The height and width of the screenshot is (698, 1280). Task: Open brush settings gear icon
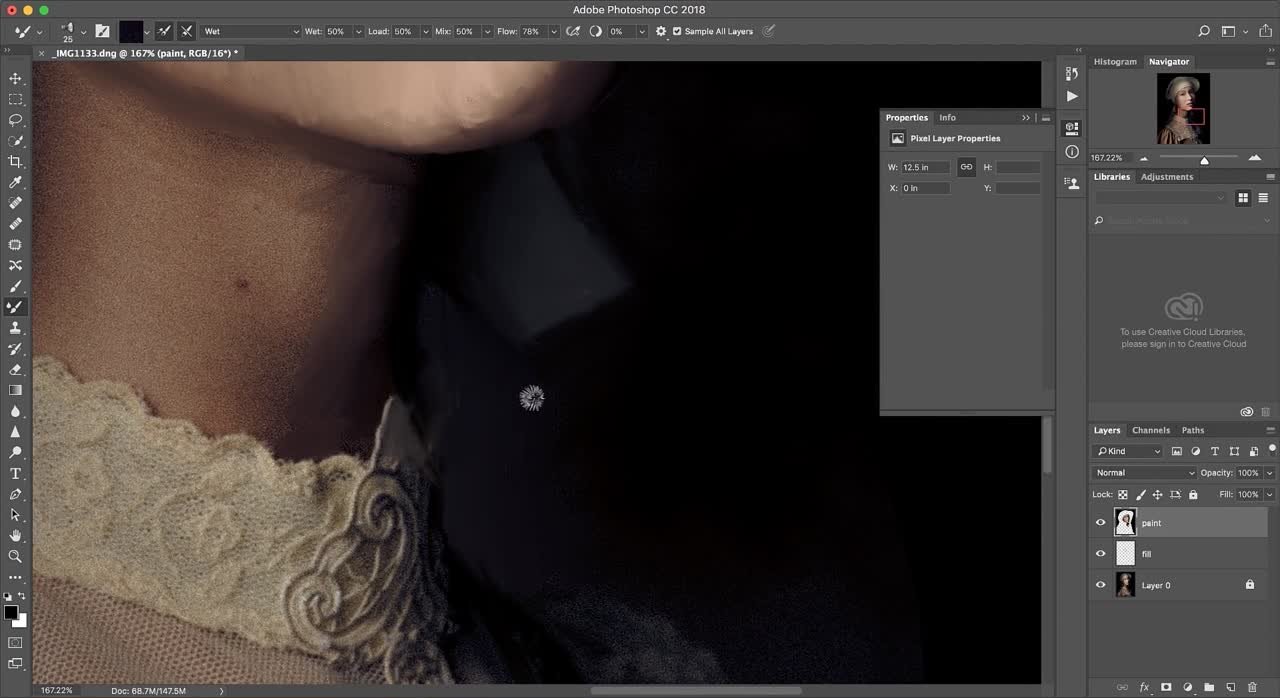point(661,32)
